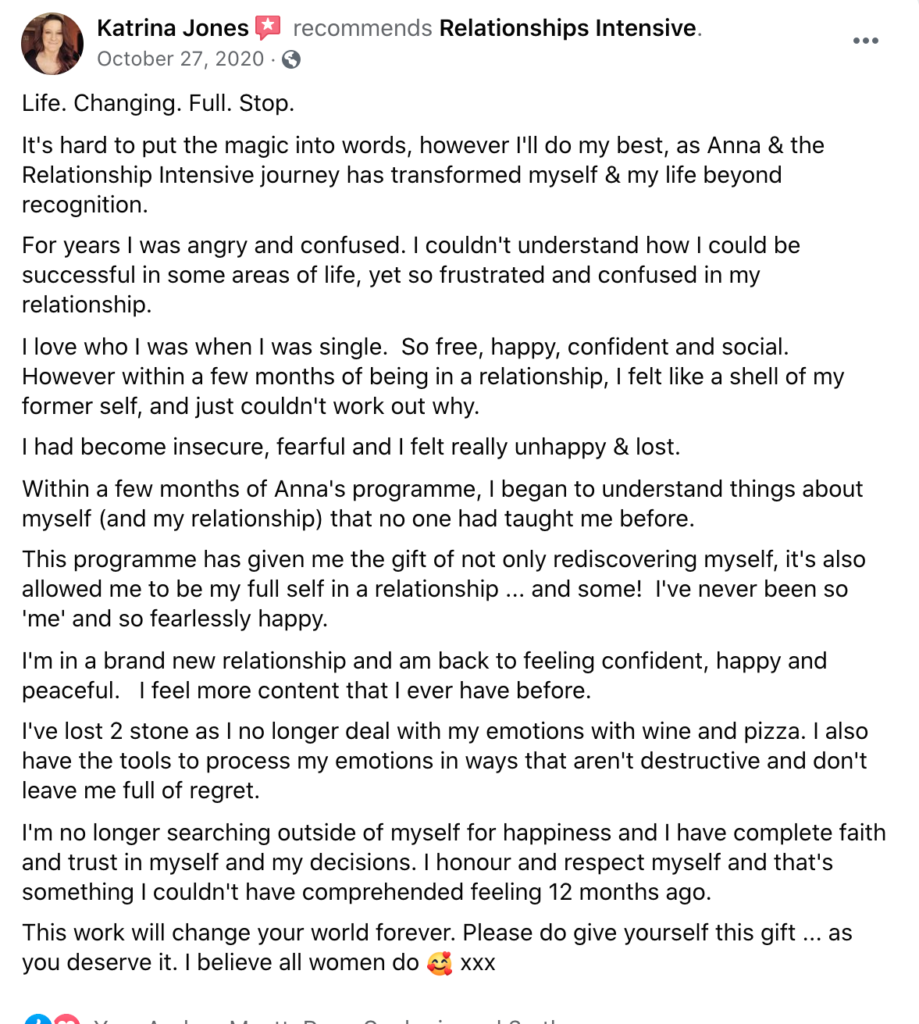919x1024 pixels.
Task: Click paragraph starting 'Within a few months of Anna's'
Action: (x=442, y=504)
